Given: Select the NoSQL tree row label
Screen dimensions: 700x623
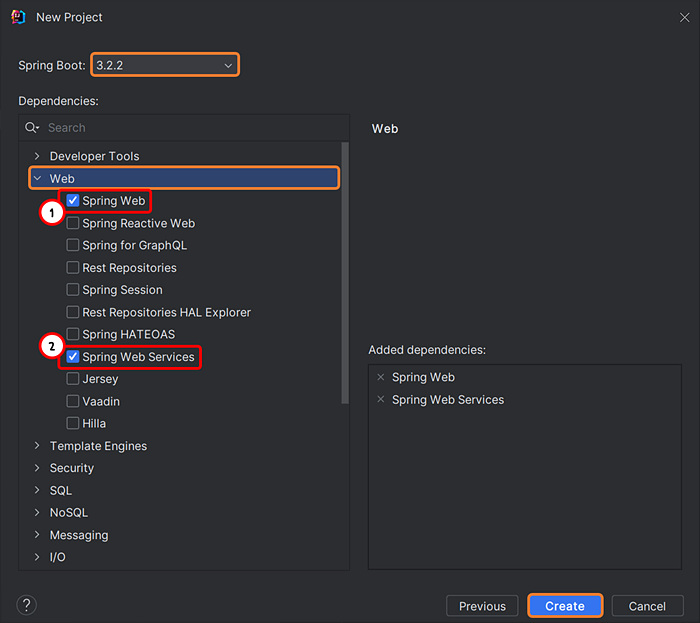Looking at the screenshot, I should (69, 513).
